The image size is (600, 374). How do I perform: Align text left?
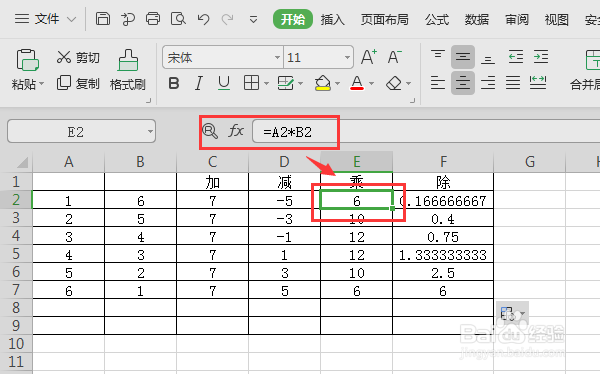[438, 83]
